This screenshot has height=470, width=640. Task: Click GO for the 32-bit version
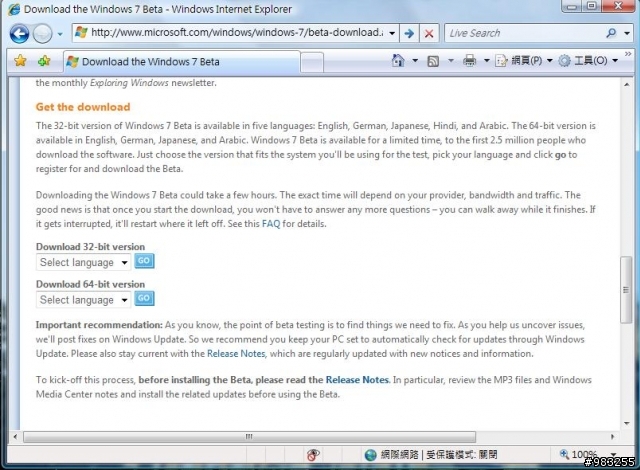point(144,261)
